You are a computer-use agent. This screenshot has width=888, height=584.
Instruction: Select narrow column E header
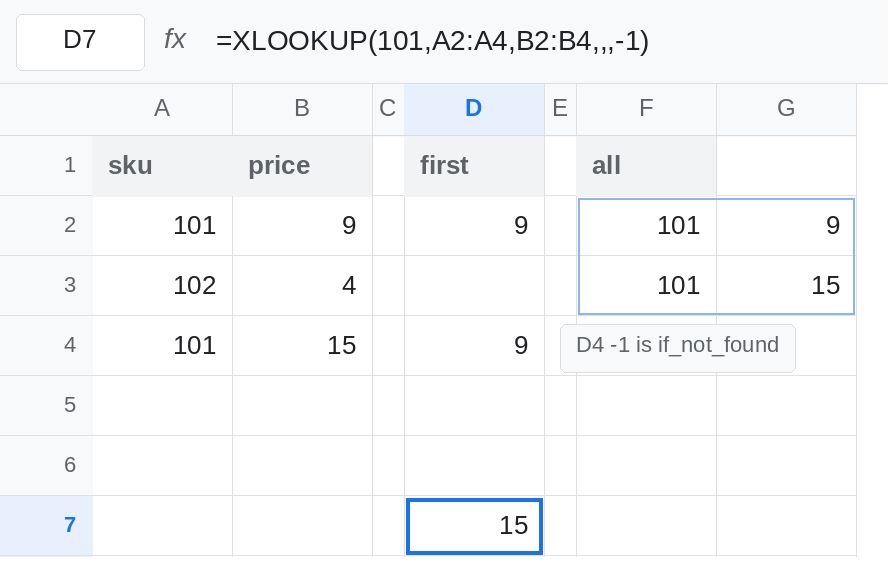(x=560, y=109)
